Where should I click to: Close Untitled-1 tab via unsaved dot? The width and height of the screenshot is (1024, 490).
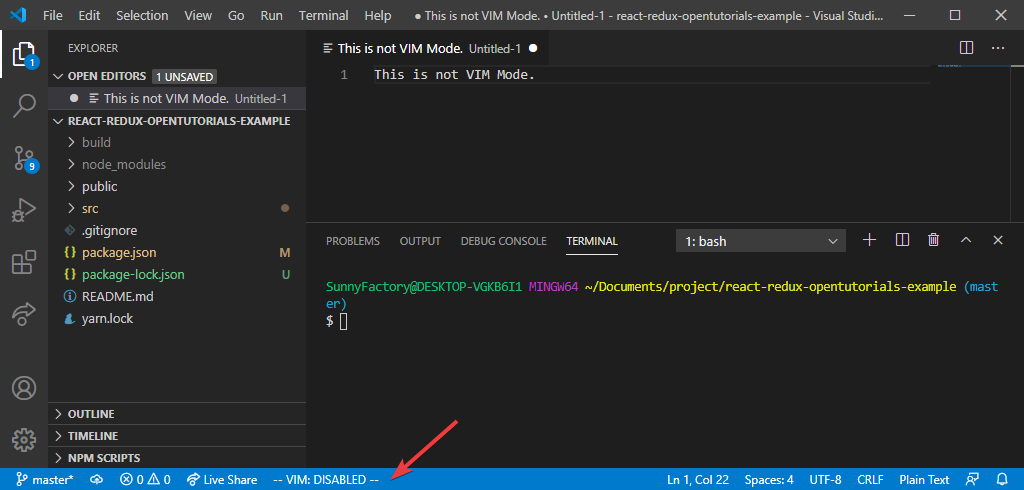point(533,48)
